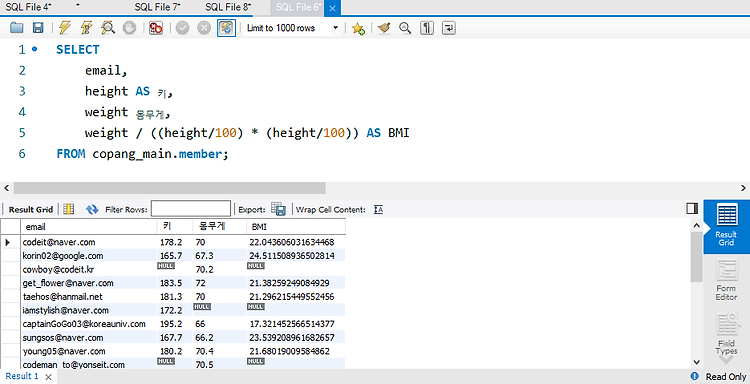Sort by the BMI column header
This screenshot has width=750, height=384.
(295, 227)
